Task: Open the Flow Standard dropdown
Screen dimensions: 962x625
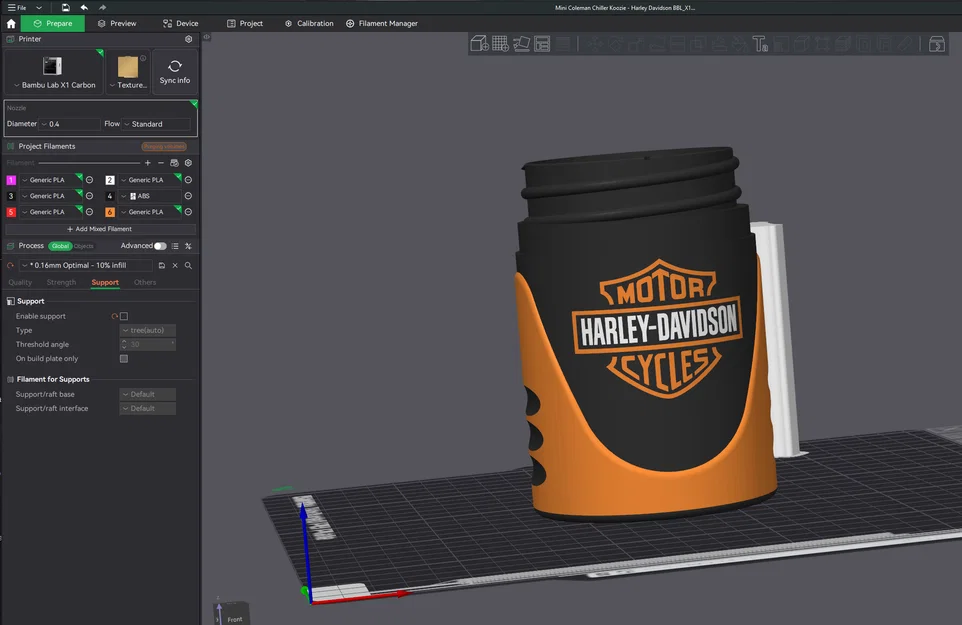Action: 157,124
